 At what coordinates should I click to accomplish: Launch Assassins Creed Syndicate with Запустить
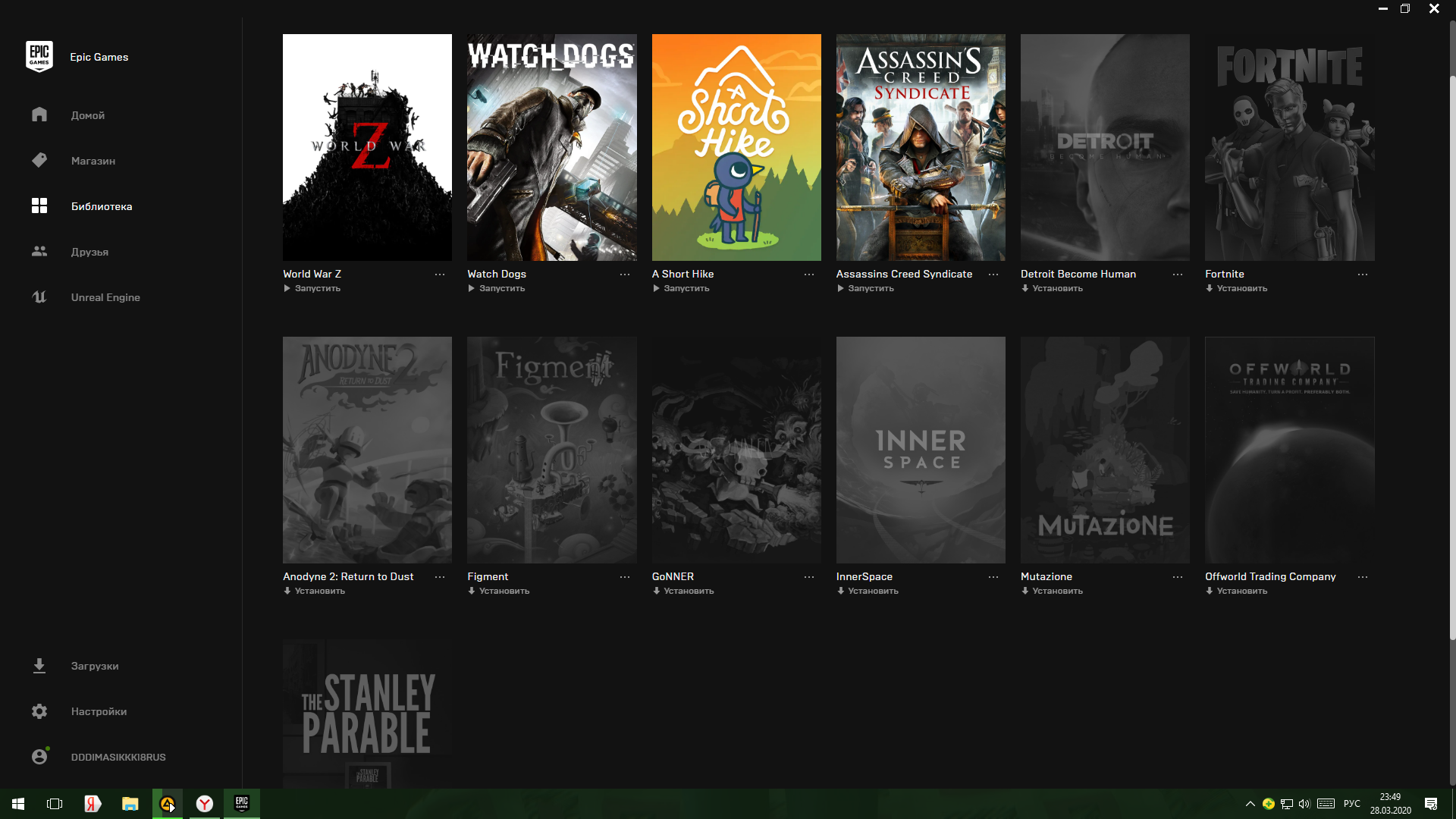(x=865, y=288)
